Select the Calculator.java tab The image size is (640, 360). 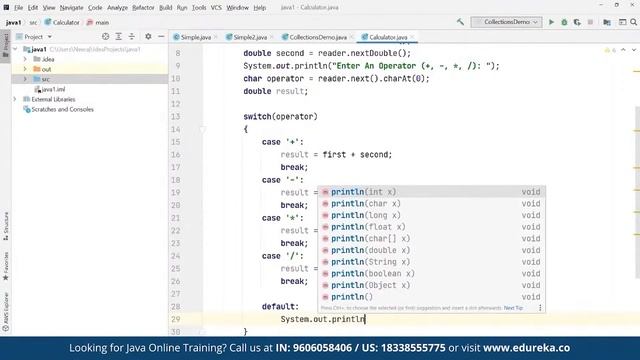click(387, 37)
